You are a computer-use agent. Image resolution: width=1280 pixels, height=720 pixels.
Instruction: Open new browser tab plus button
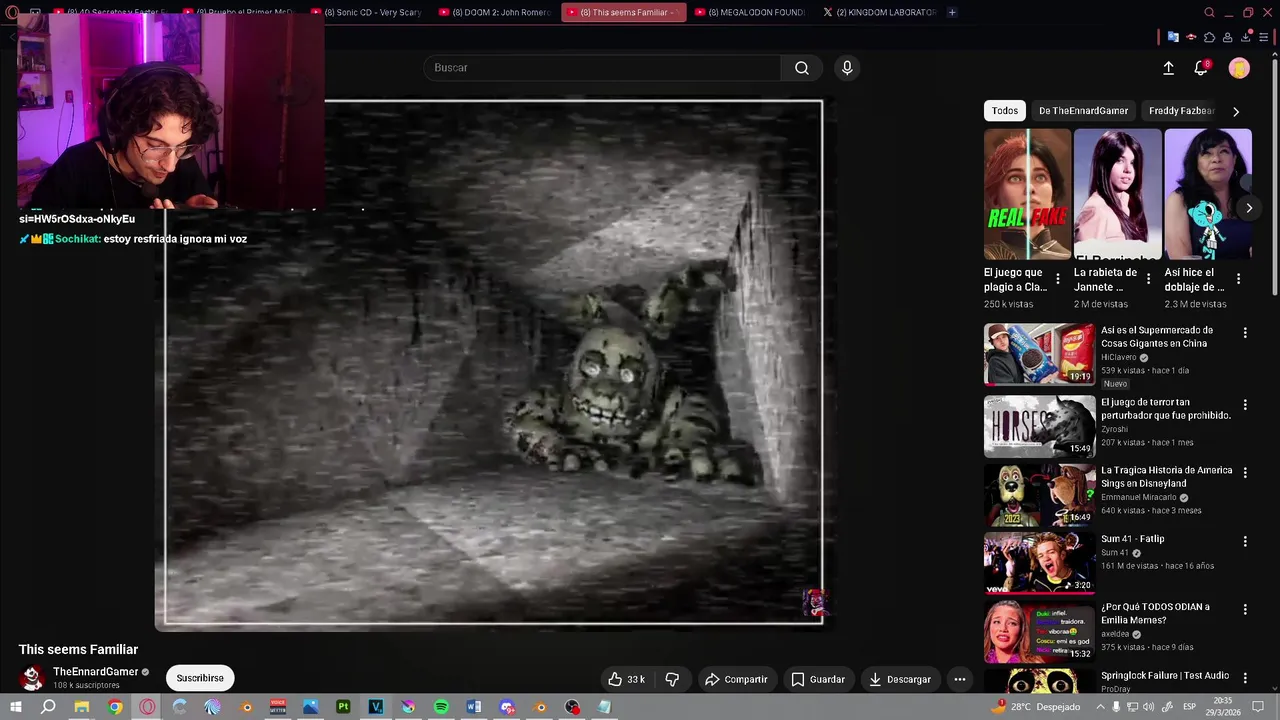pyautogui.click(x=952, y=12)
